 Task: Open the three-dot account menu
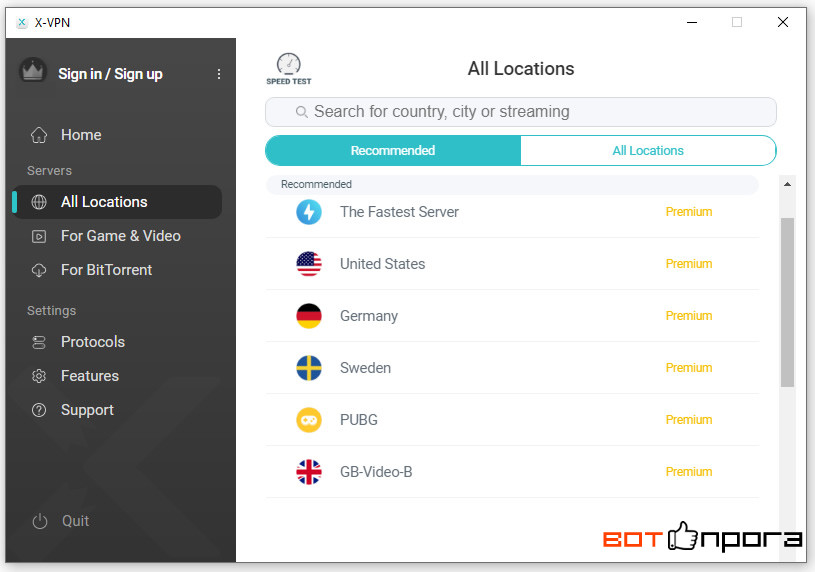point(219,74)
